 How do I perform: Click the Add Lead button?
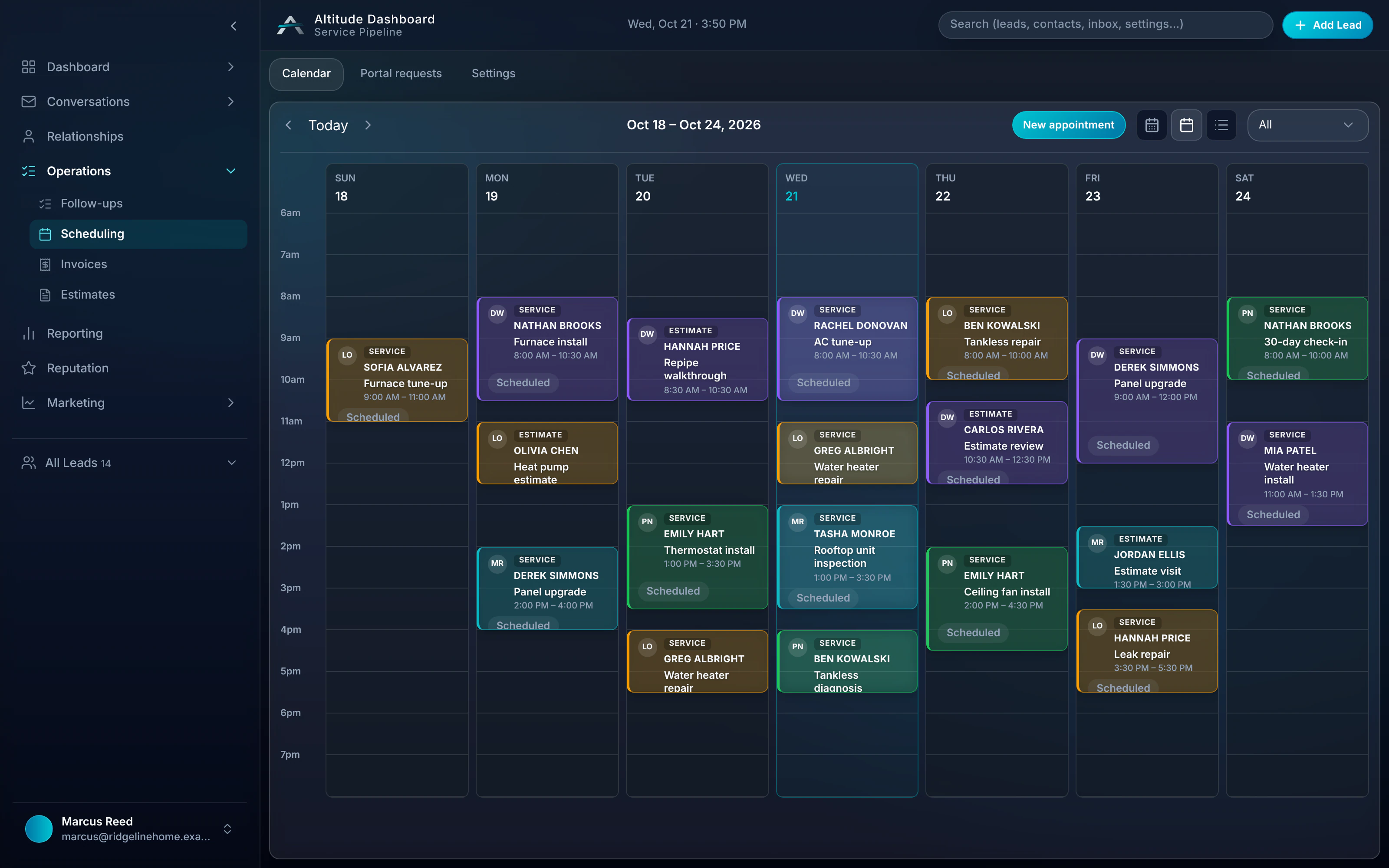(x=1327, y=25)
